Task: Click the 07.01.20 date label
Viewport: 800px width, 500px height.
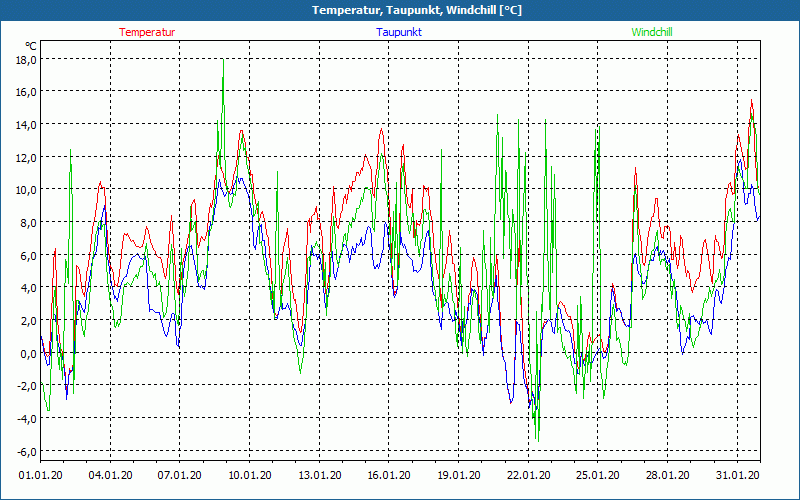Action: (x=180, y=475)
